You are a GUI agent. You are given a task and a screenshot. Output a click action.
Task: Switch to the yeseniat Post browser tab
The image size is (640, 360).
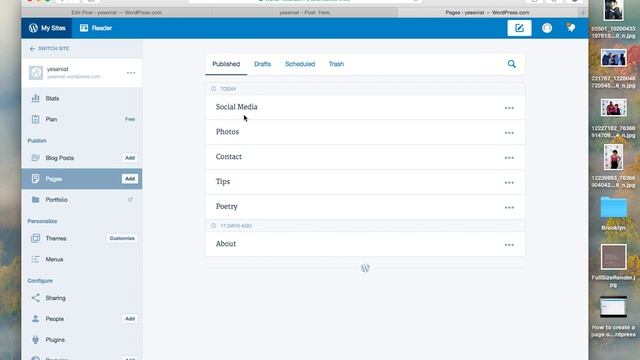(304, 13)
